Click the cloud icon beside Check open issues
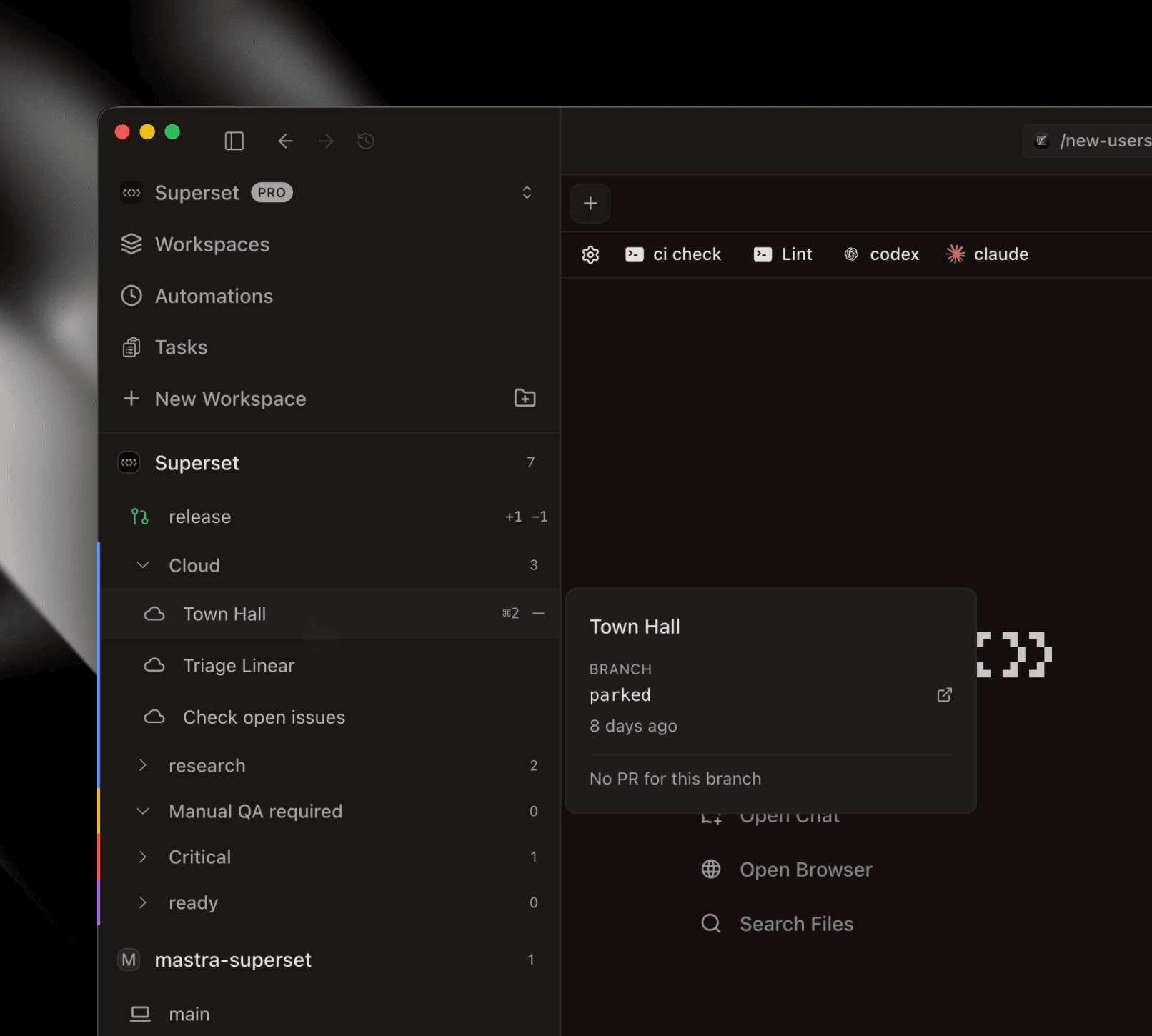The width and height of the screenshot is (1152, 1036). 154,717
